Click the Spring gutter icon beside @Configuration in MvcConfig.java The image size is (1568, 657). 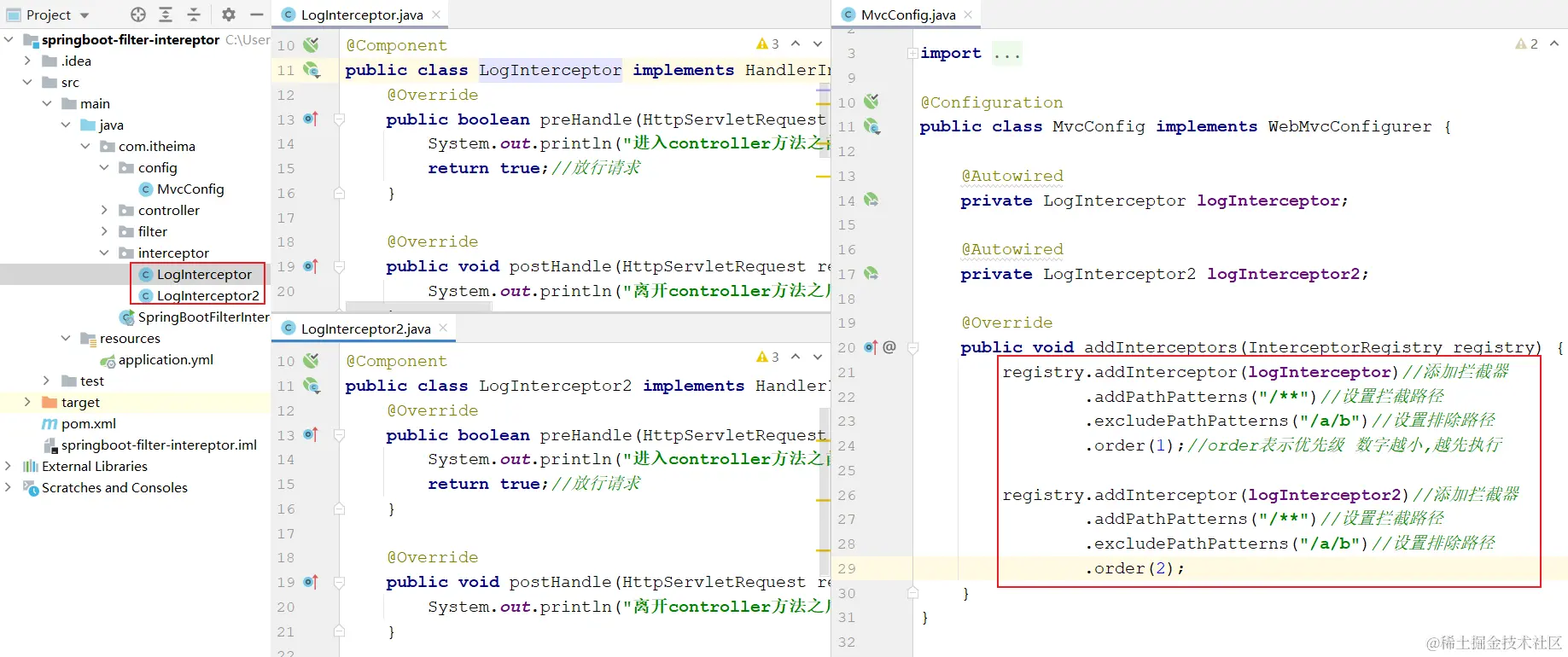pos(871,102)
